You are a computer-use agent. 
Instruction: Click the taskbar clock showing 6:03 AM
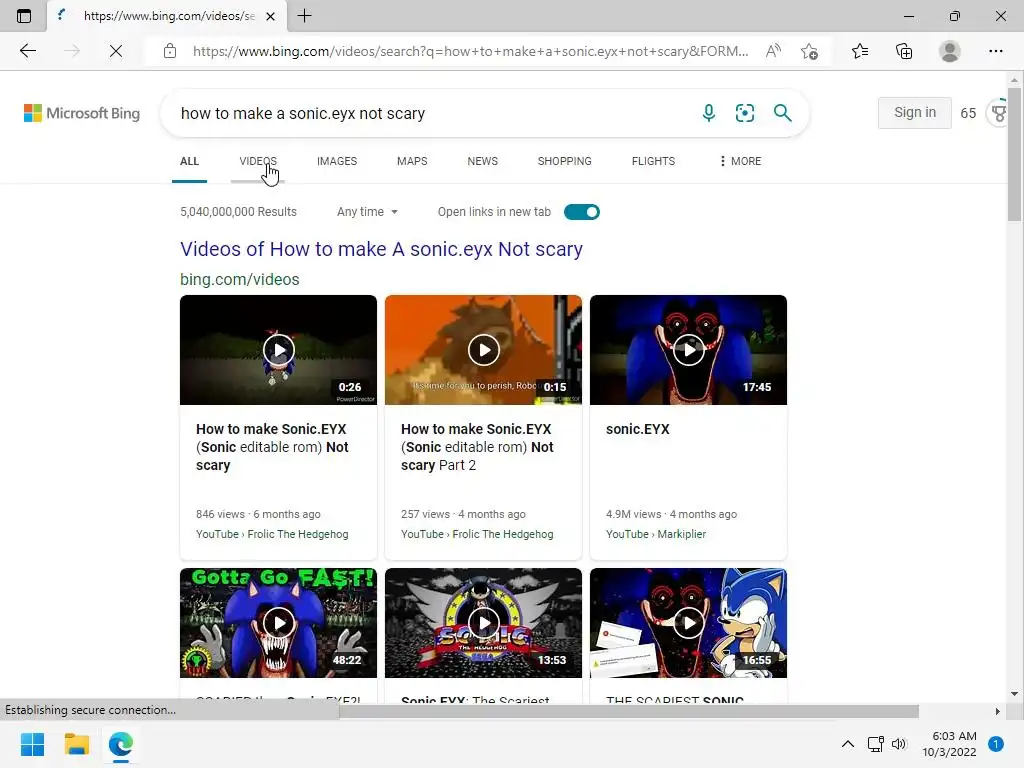click(x=950, y=744)
